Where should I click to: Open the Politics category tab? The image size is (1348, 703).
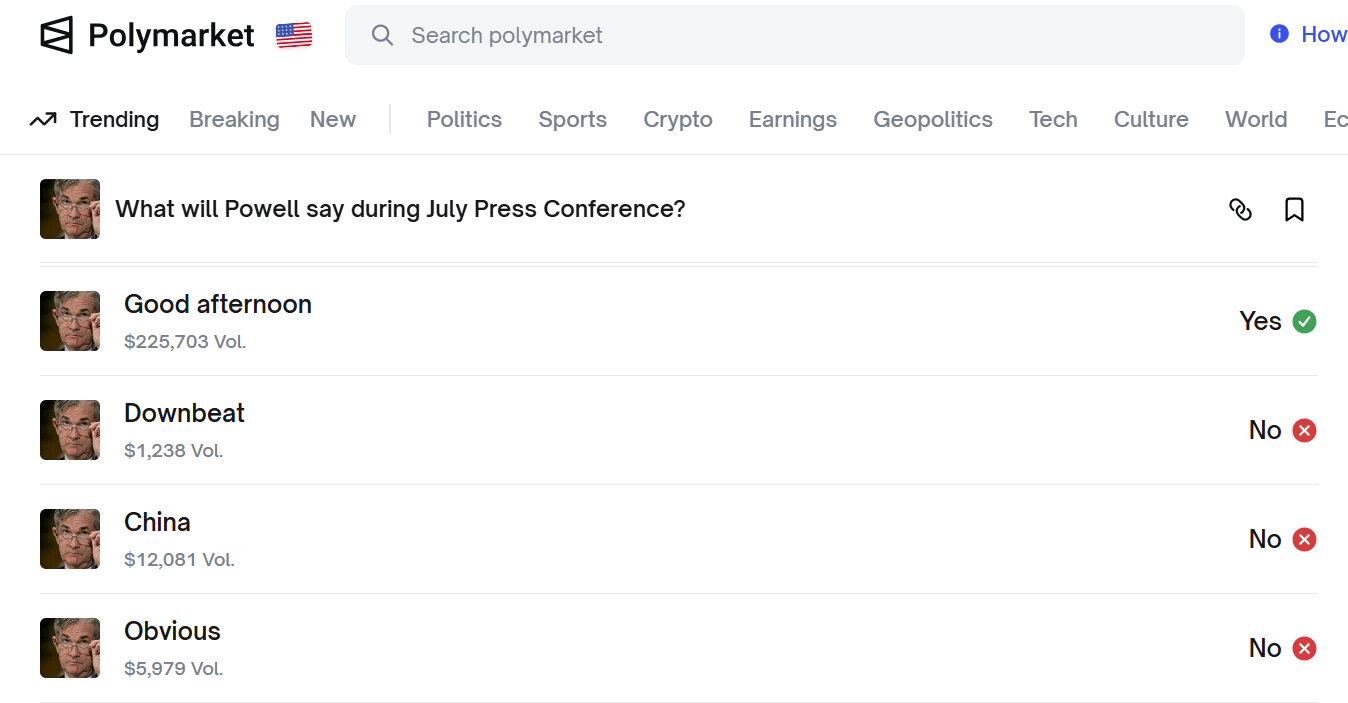(464, 120)
